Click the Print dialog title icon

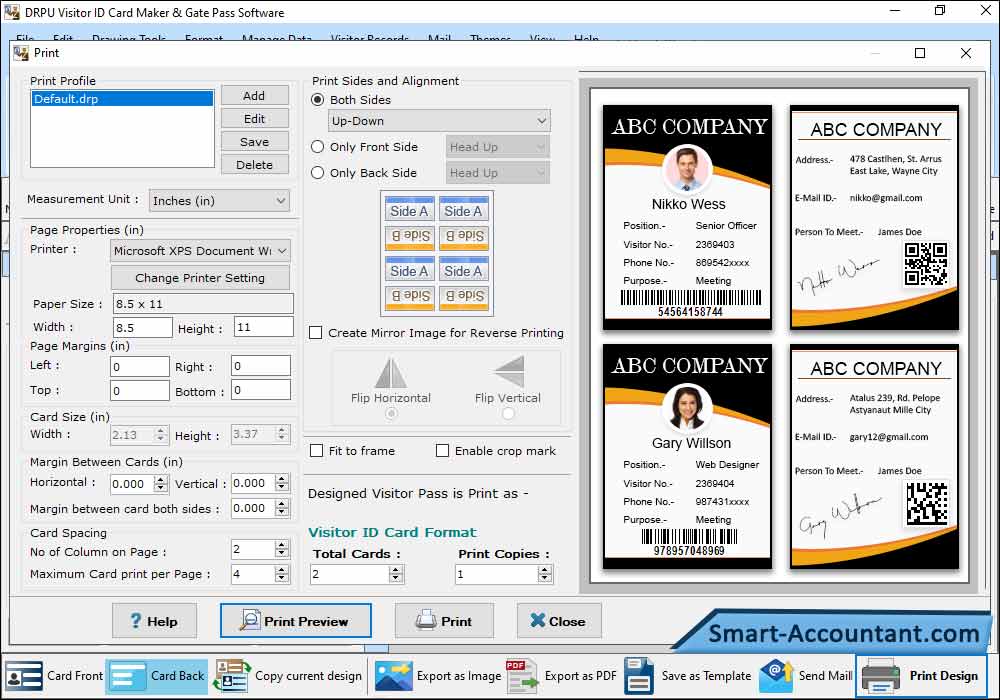coord(21,53)
